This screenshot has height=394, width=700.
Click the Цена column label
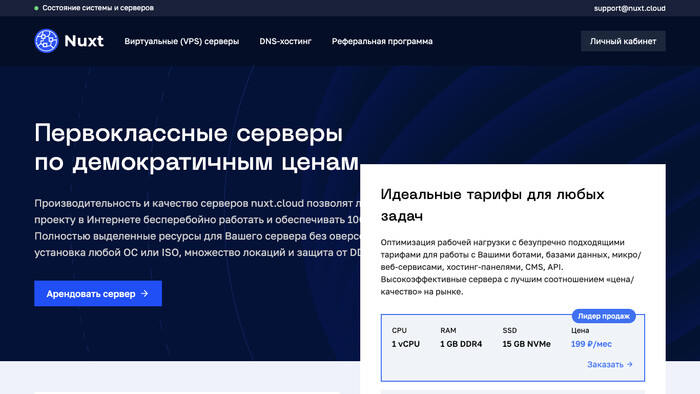click(580, 331)
